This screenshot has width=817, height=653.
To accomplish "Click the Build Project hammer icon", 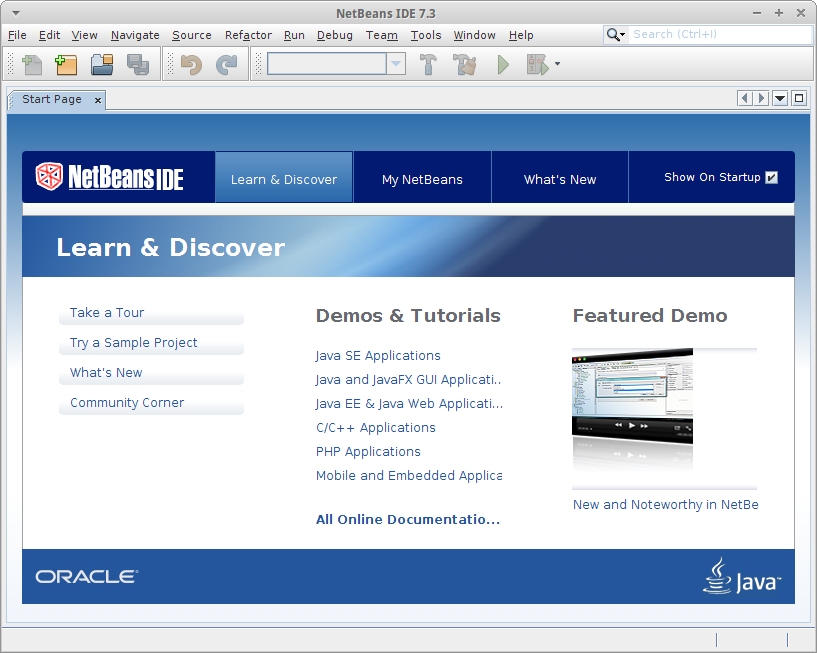I will pos(428,65).
